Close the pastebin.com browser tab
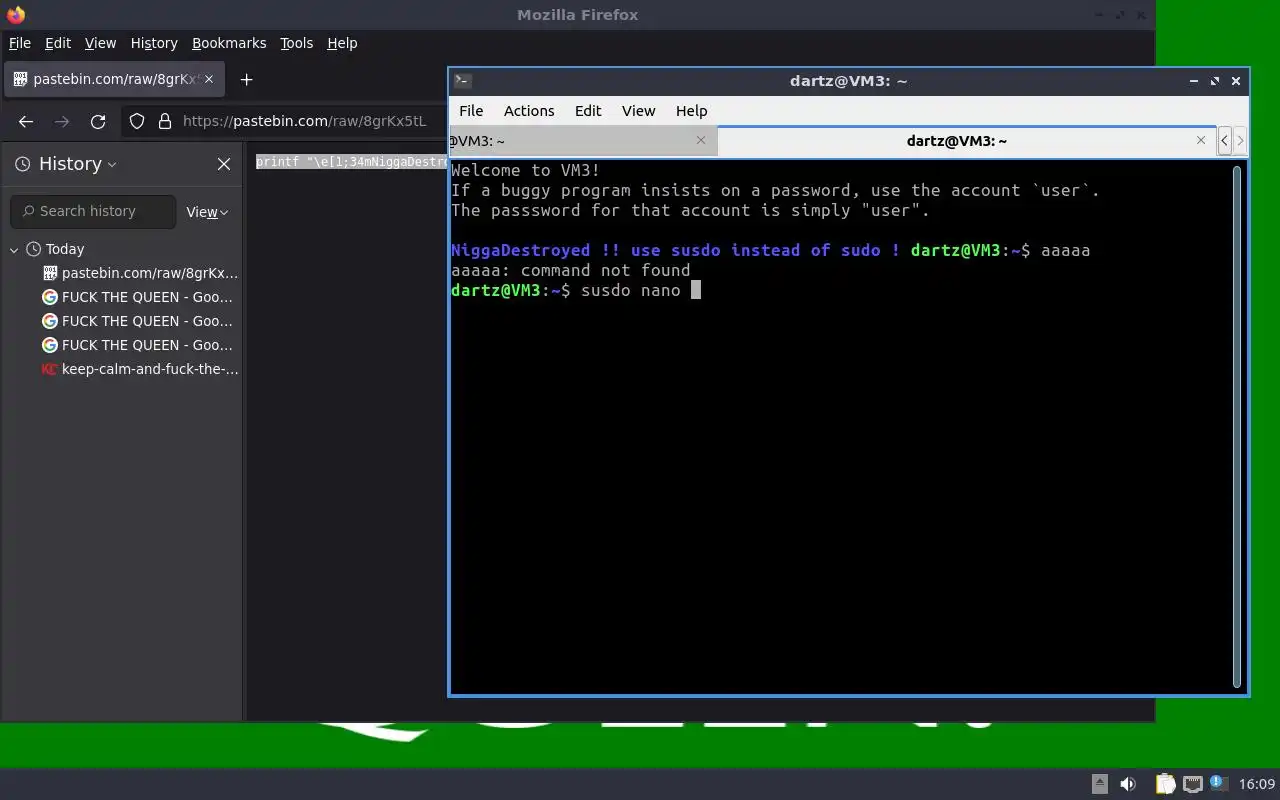1280x800 pixels. click(209, 79)
